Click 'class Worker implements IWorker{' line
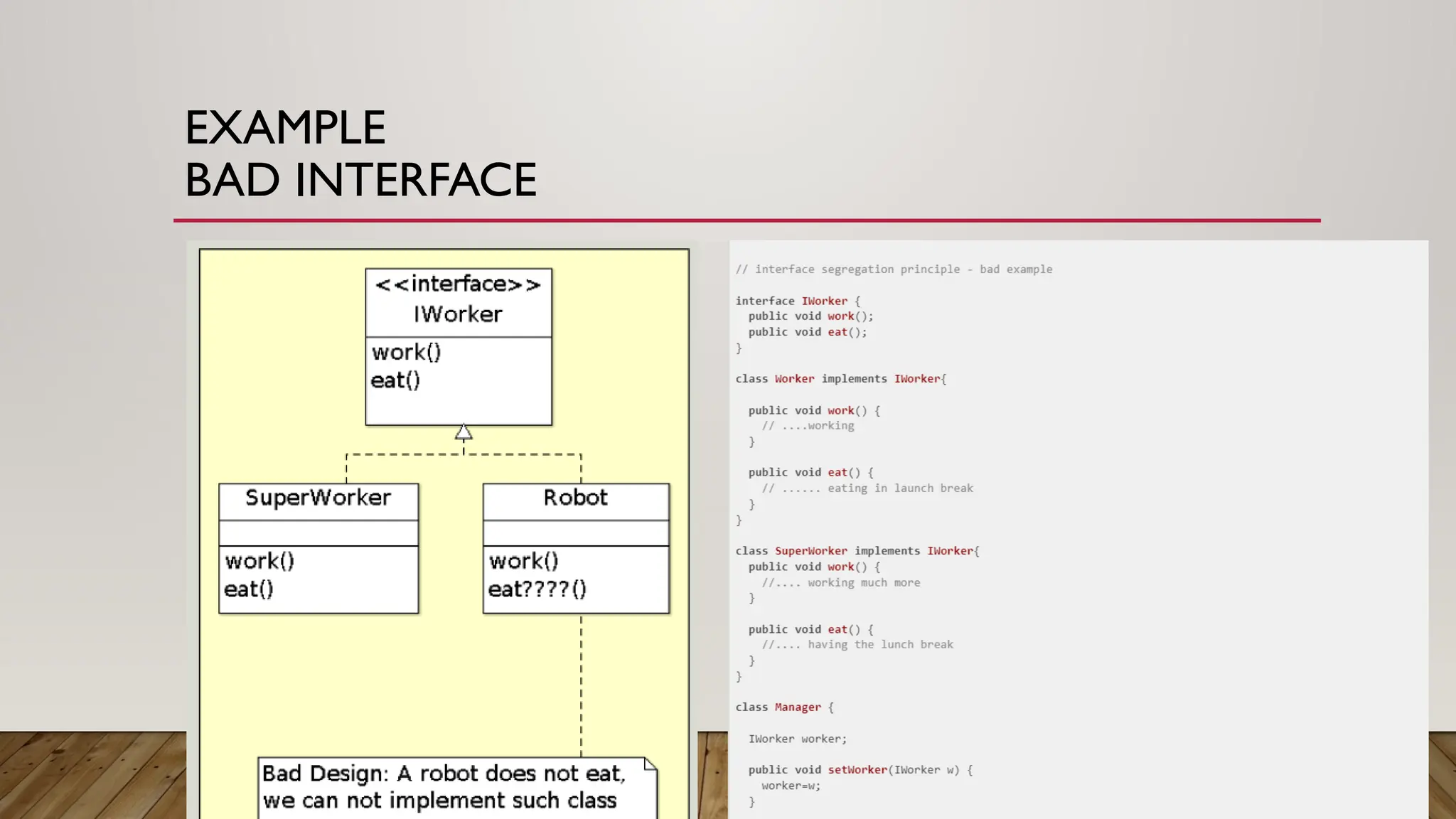 tap(841, 379)
